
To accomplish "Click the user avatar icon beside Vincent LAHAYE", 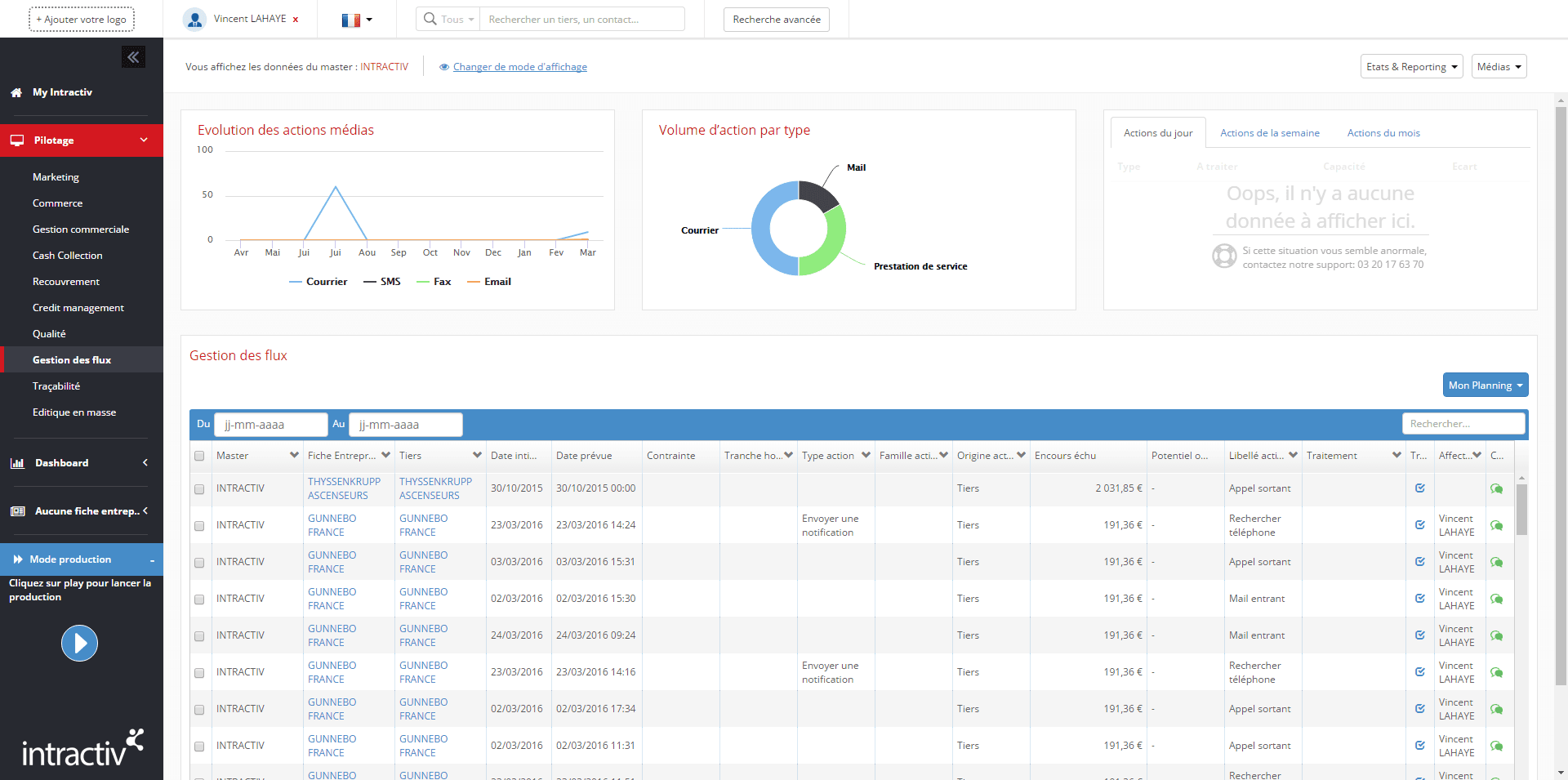I will pos(194,20).
